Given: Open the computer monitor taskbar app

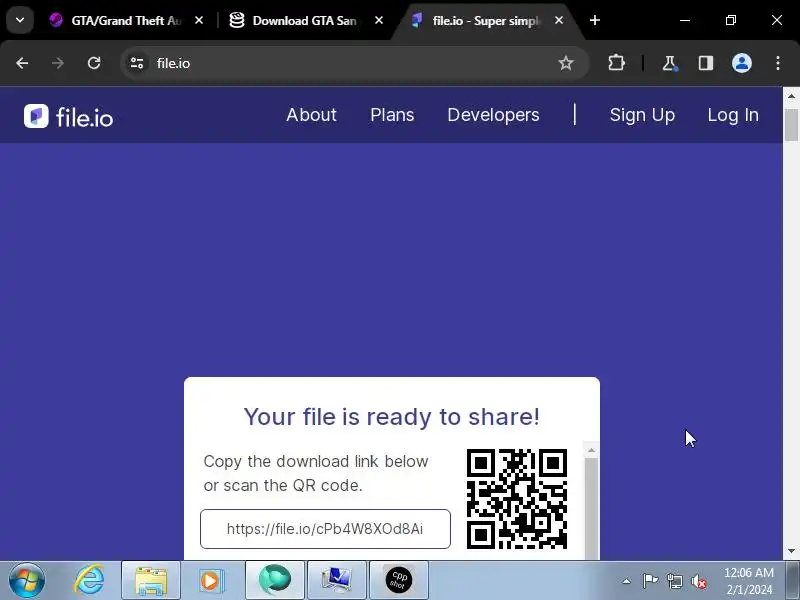Looking at the screenshot, I should pyautogui.click(x=337, y=580).
